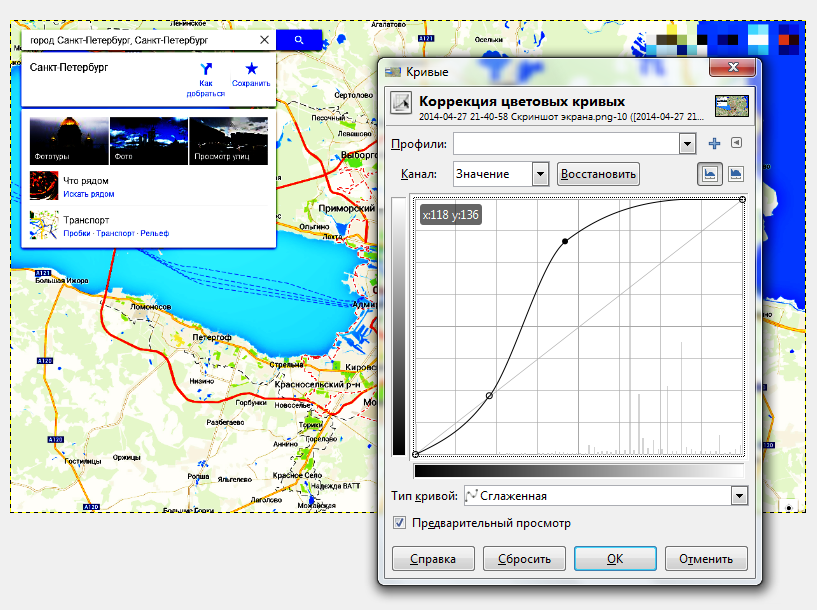Click 'Санкт-Петербург' card title

(69, 67)
